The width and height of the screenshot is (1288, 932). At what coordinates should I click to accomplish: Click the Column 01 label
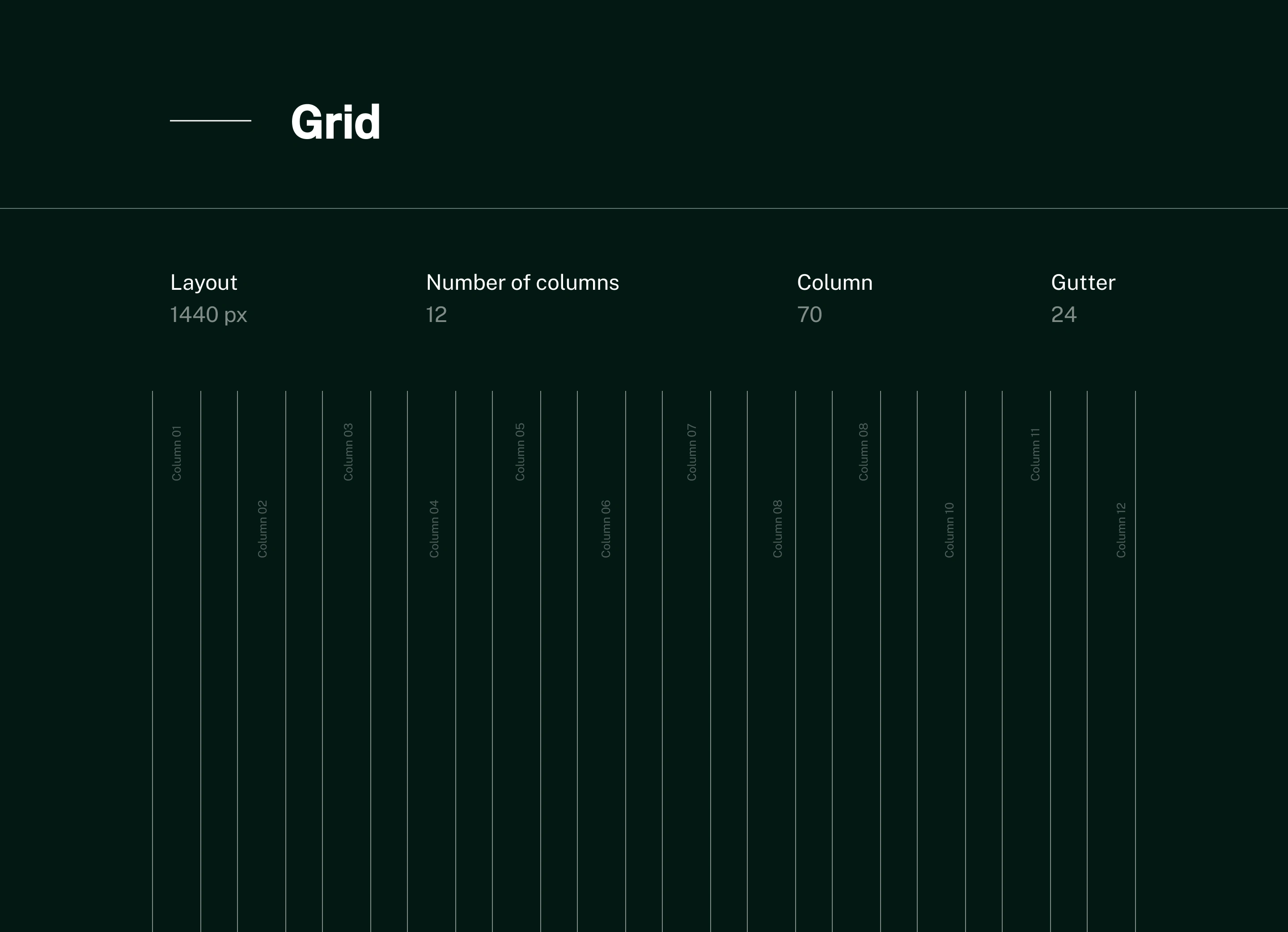[177, 453]
